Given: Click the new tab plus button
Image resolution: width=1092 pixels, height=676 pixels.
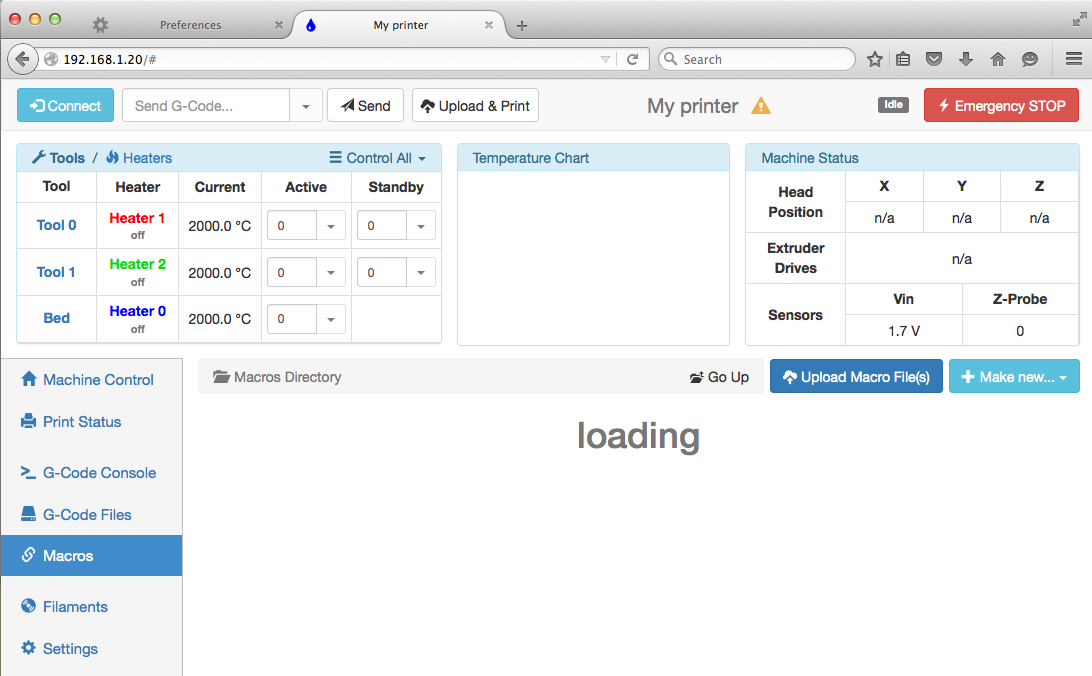Looking at the screenshot, I should pos(522,25).
